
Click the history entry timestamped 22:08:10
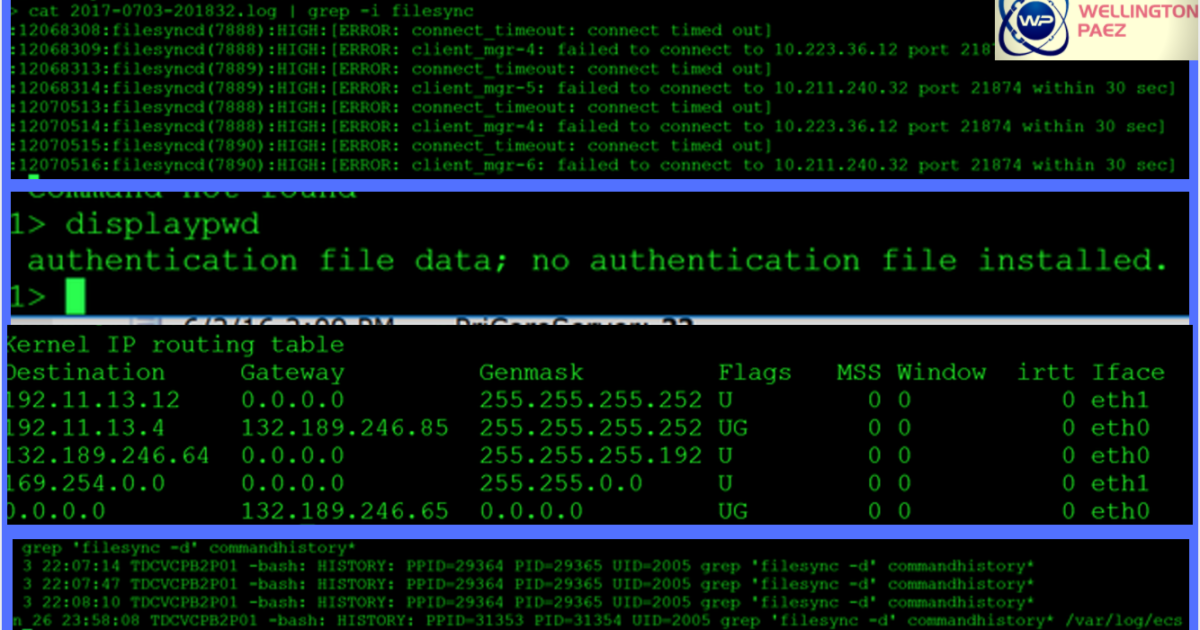[x=528, y=603]
